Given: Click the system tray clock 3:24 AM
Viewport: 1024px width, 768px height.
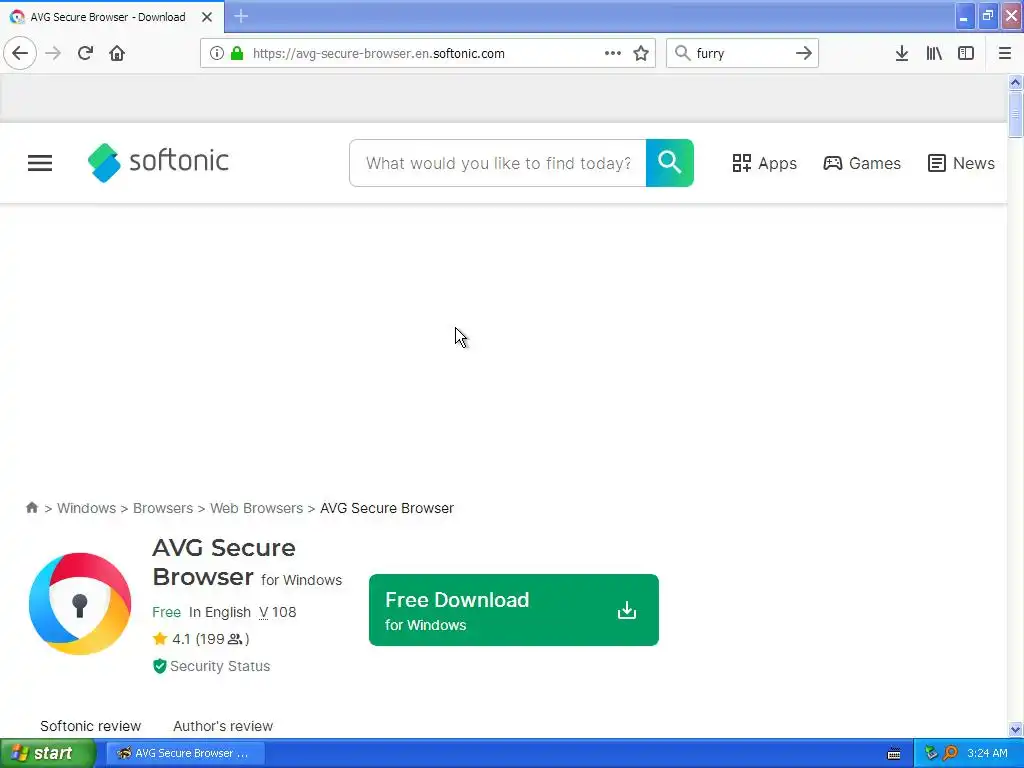Looking at the screenshot, I should point(987,753).
